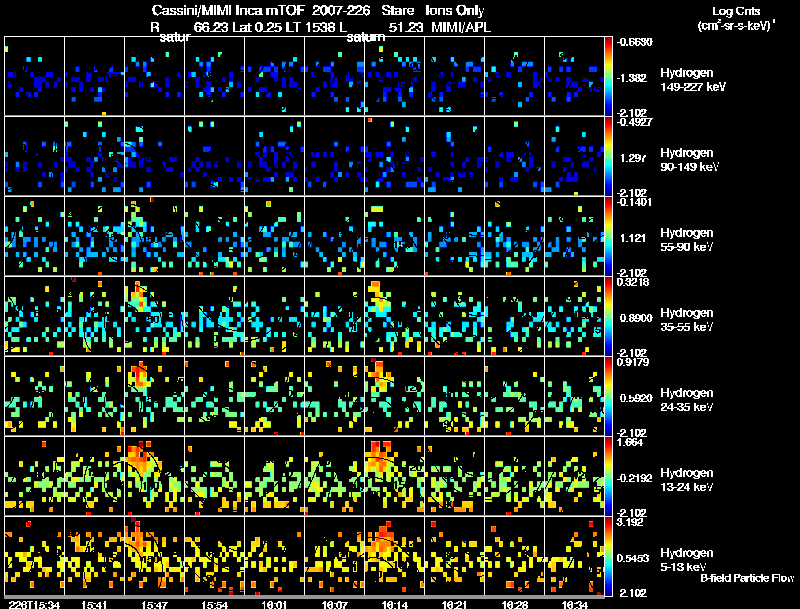Click the 15:41 time label

point(94,605)
